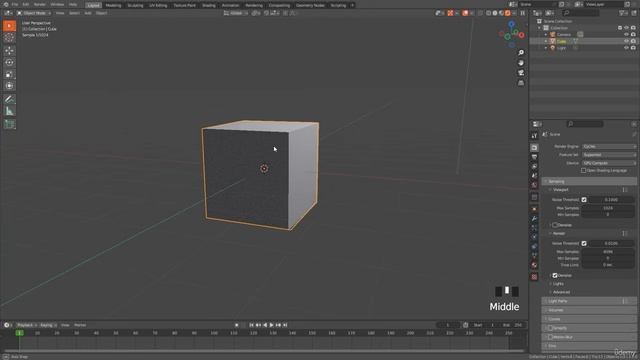Click the render Max Samples value field

click(x=608, y=252)
